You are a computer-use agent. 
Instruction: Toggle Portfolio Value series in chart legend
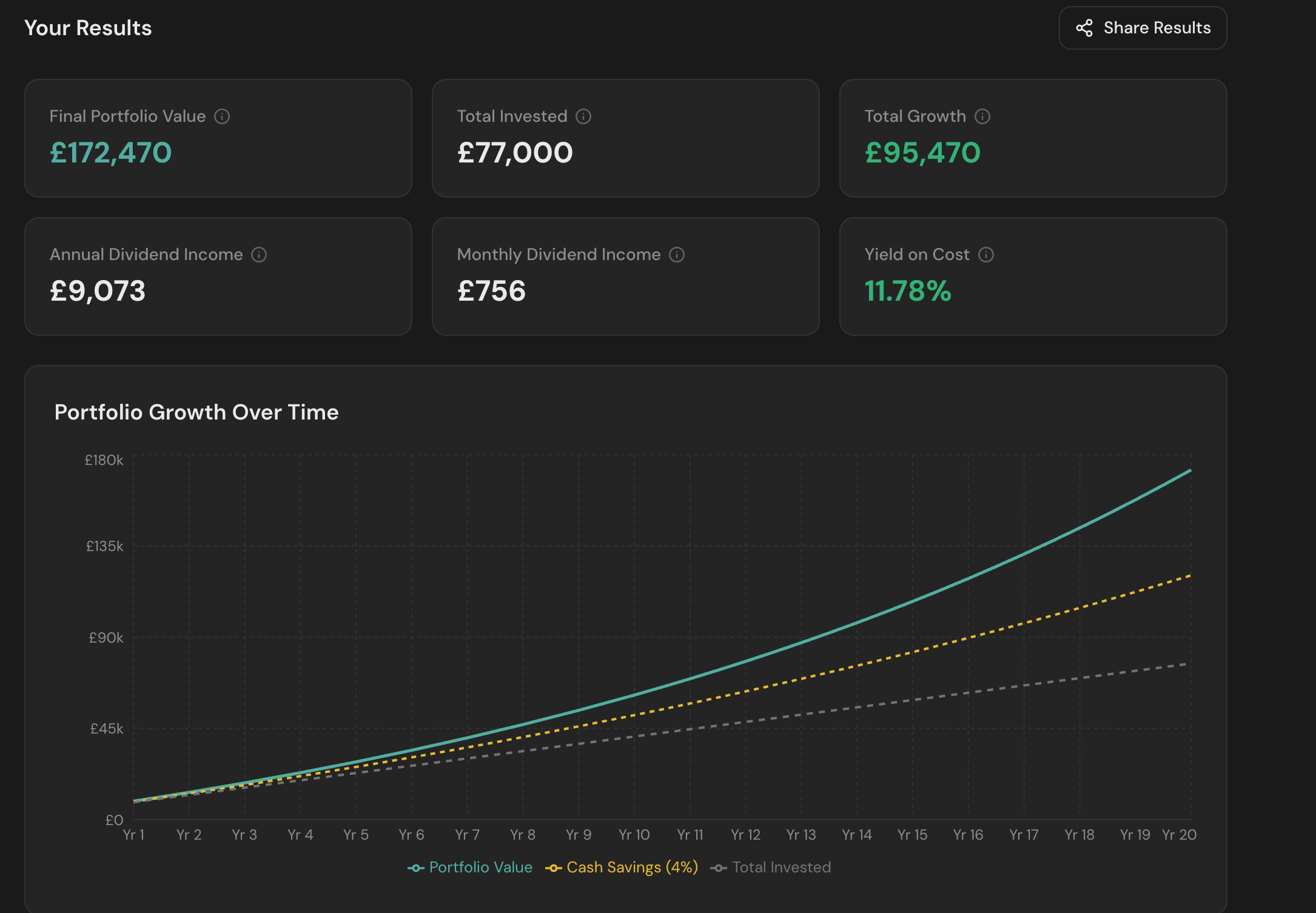click(x=470, y=868)
